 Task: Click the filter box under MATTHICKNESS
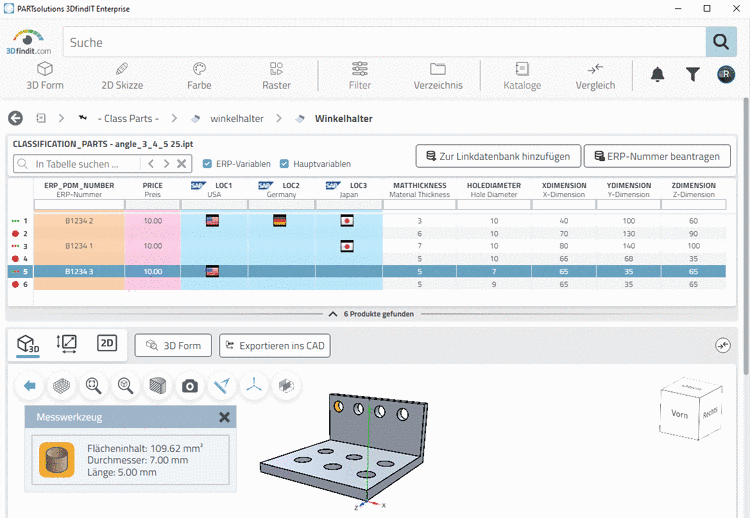(x=419, y=205)
